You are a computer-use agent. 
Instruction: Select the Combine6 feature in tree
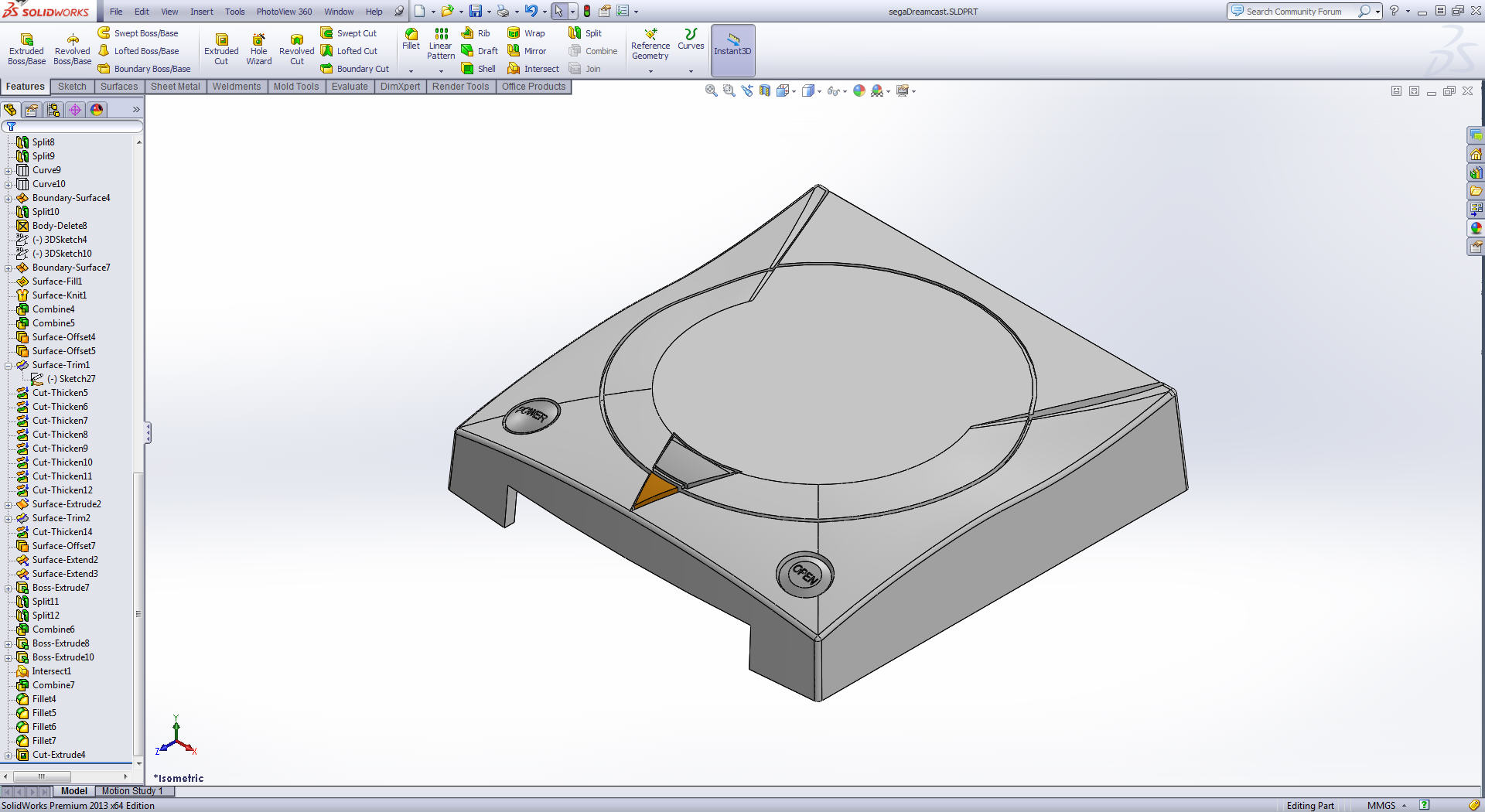point(46,629)
